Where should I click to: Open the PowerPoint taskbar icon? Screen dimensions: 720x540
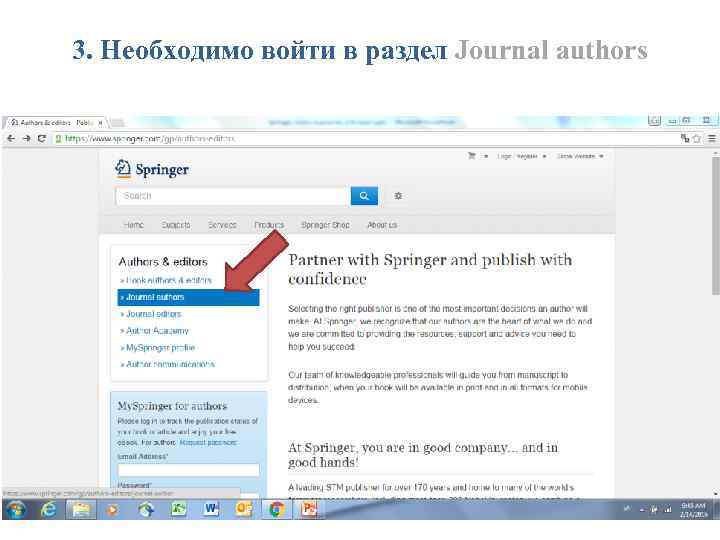click(x=309, y=510)
